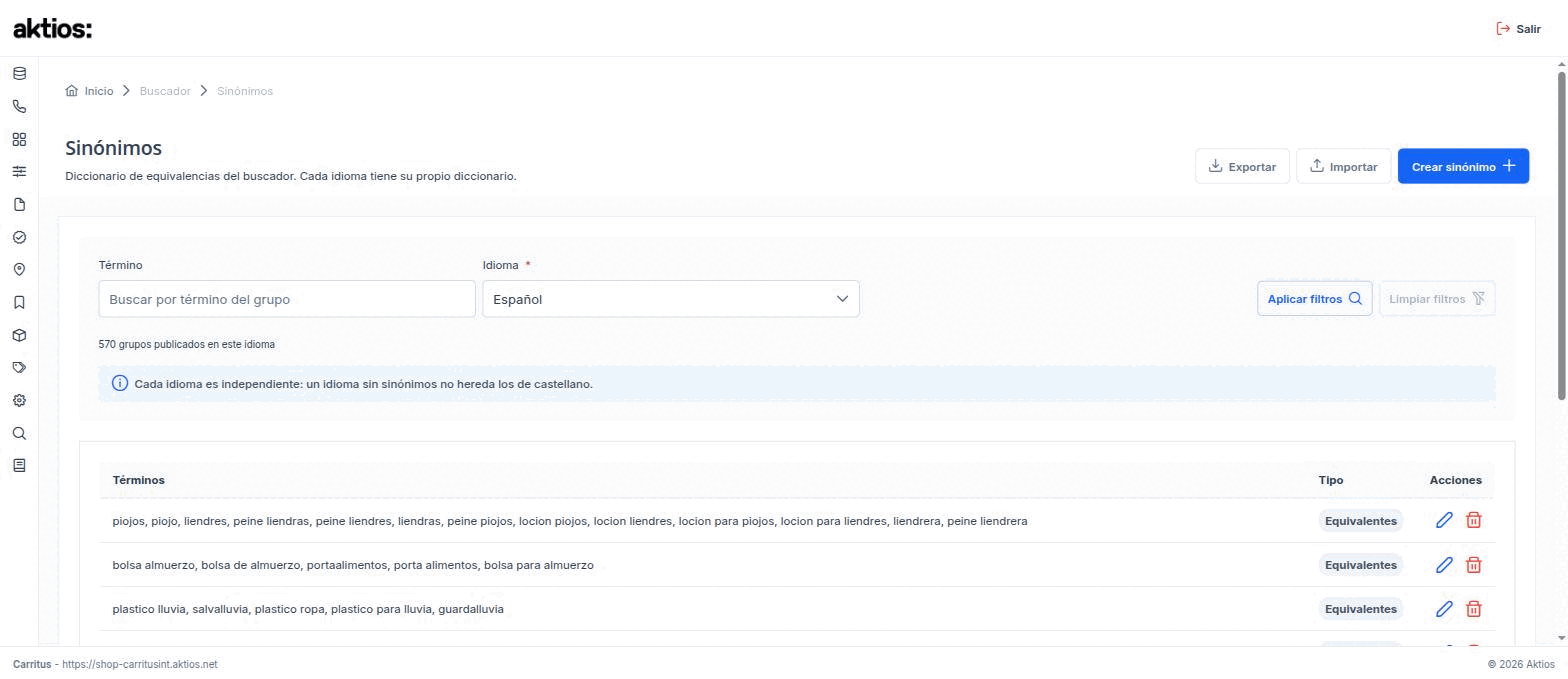The height and width of the screenshot is (679, 1568).
Task: Go to Inicio in the breadcrumb
Action: point(89,91)
